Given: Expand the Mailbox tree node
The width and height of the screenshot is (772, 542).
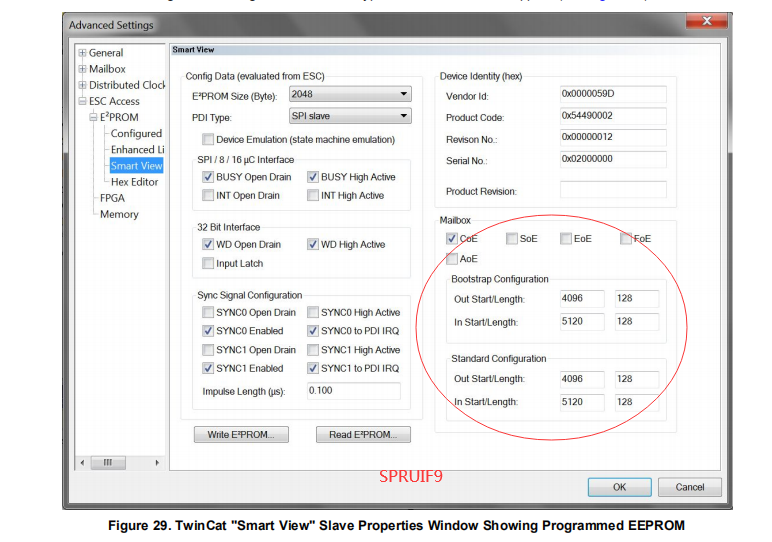Looking at the screenshot, I should (83, 69).
